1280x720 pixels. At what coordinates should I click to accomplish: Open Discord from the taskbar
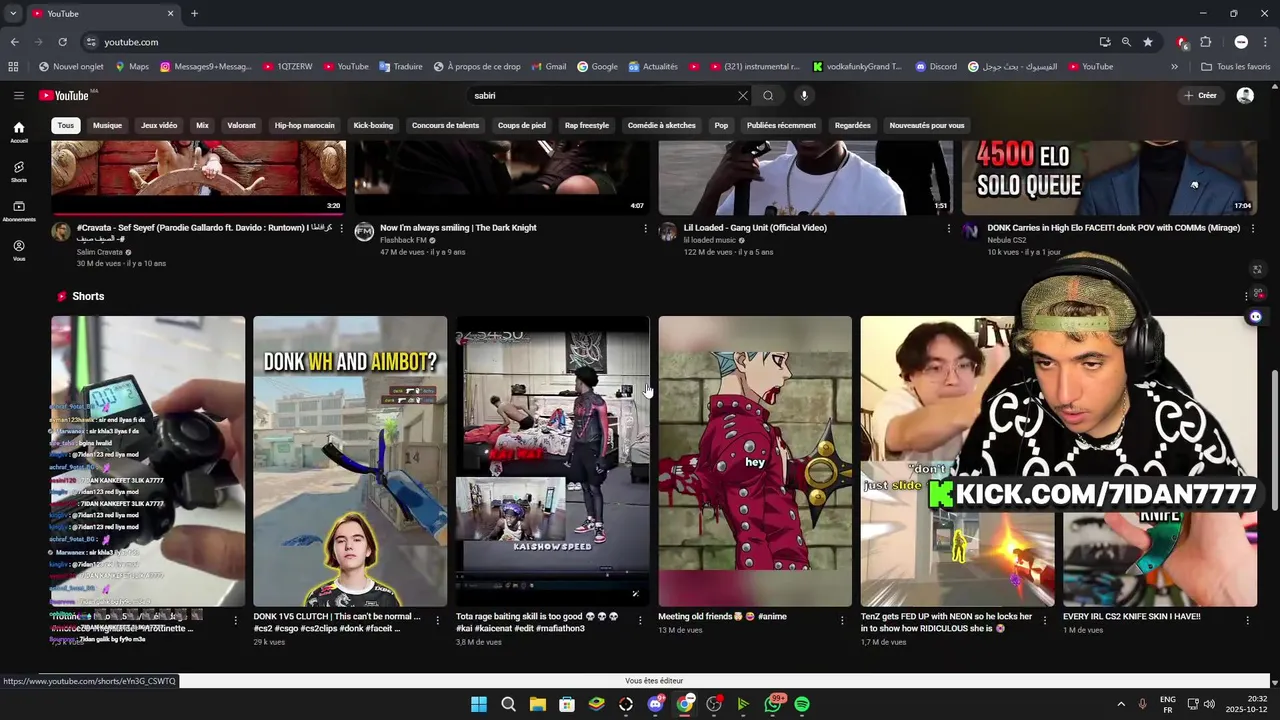655,704
